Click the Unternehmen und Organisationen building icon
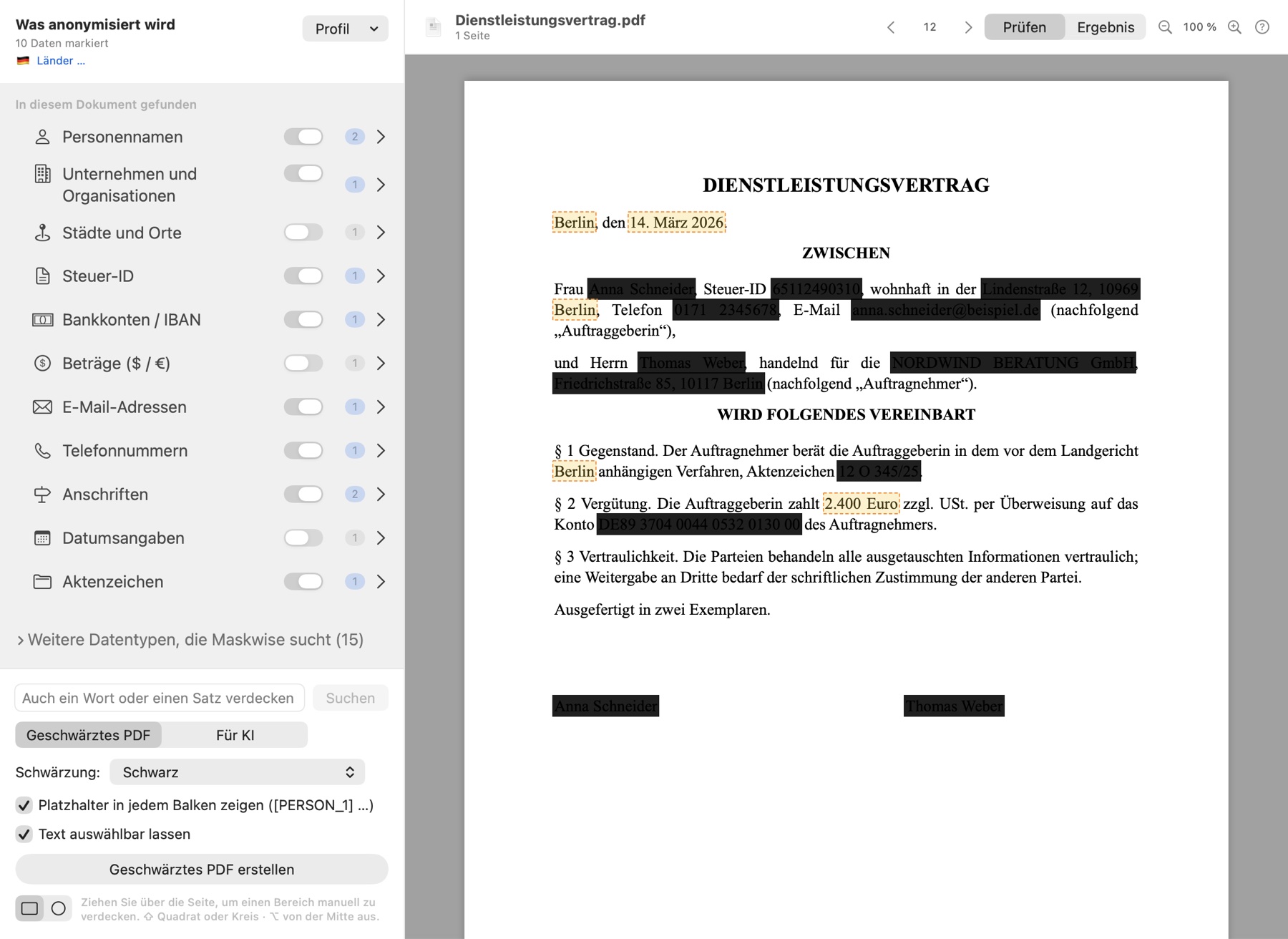1288x939 pixels. (x=42, y=174)
